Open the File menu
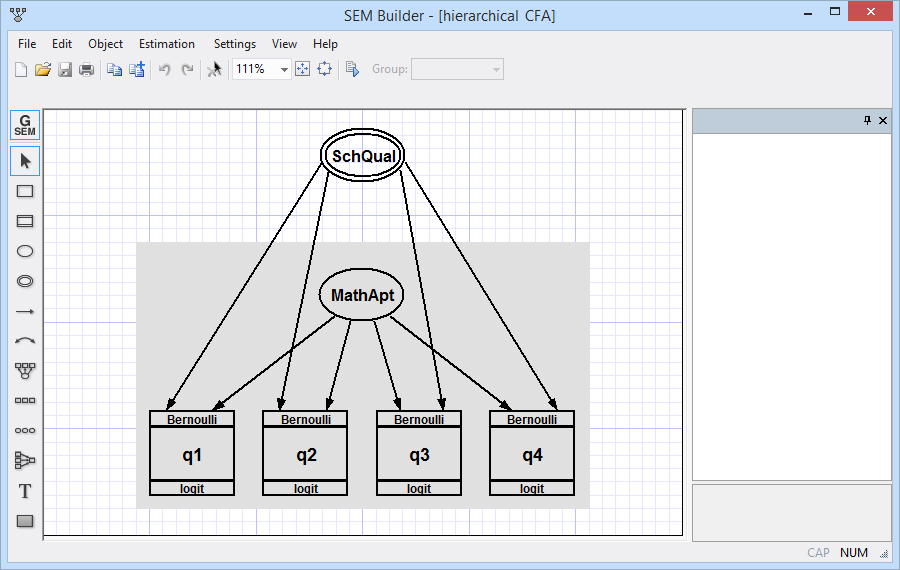The image size is (900, 570). (x=27, y=44)
